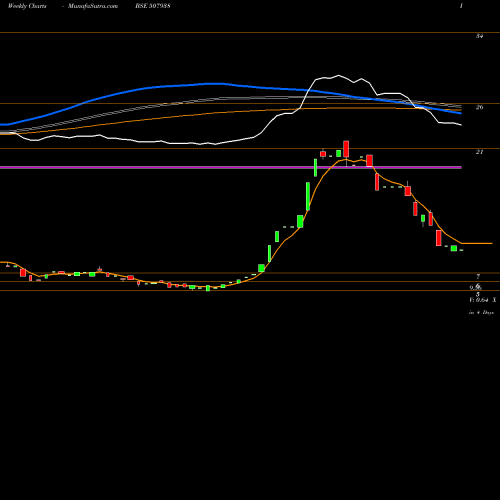Viewport: 500px width, 500px height.
Task: Click the "MunafaSutra.com" label in the header
Action: coord(93,6)
